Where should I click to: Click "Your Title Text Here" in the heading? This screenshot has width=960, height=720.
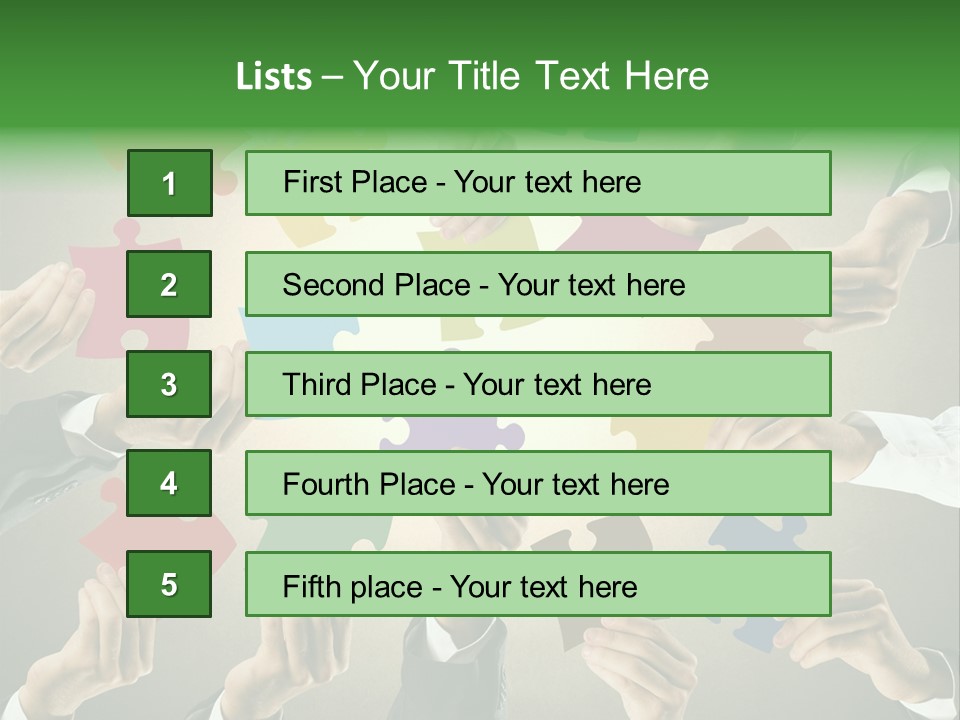click(x=531, y=77)
